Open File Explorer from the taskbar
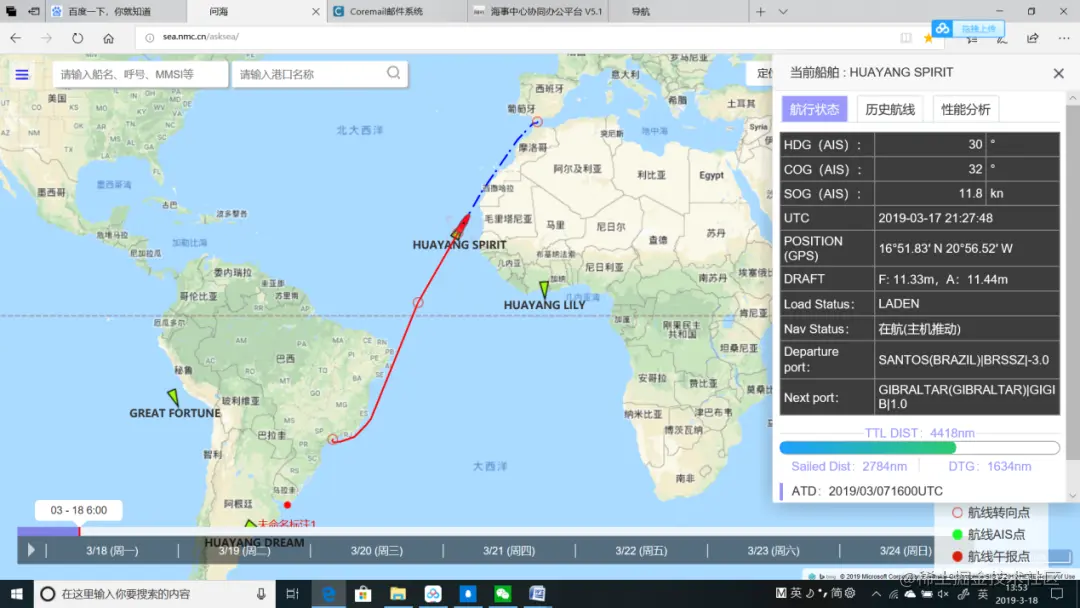This screenshot has height=608, width=1080. (x=398, y=594)
